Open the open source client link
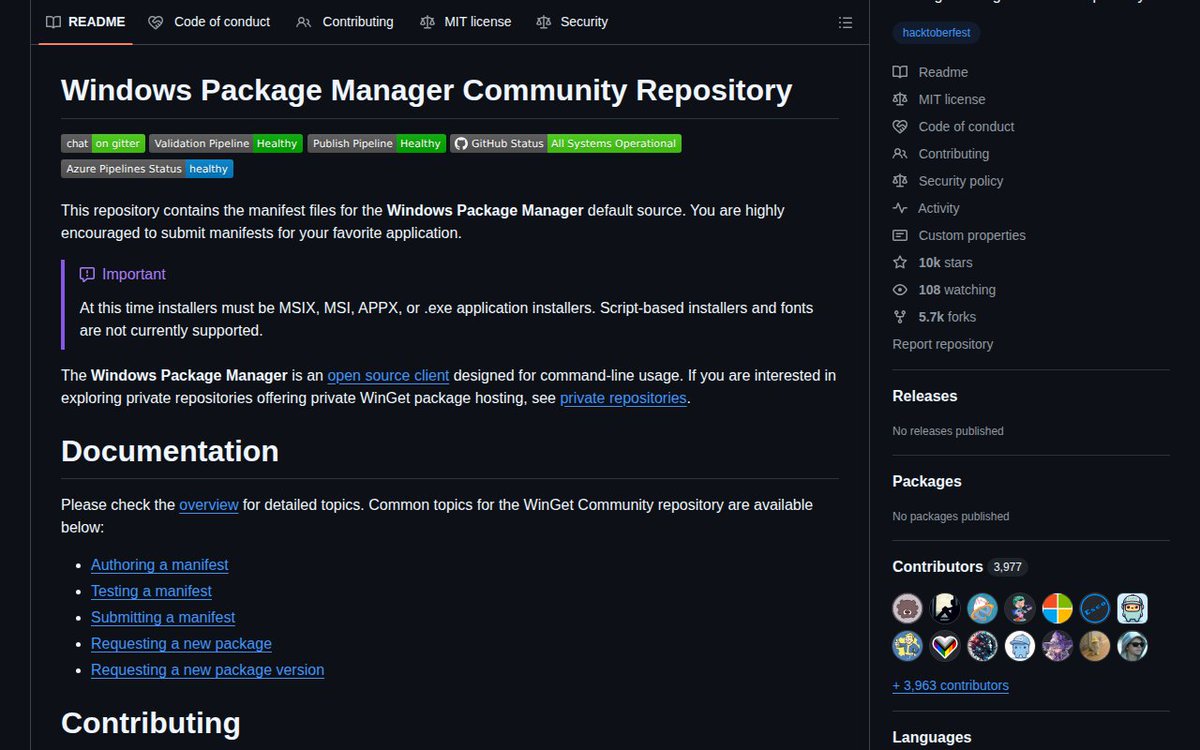 click(x=388, y=375)
